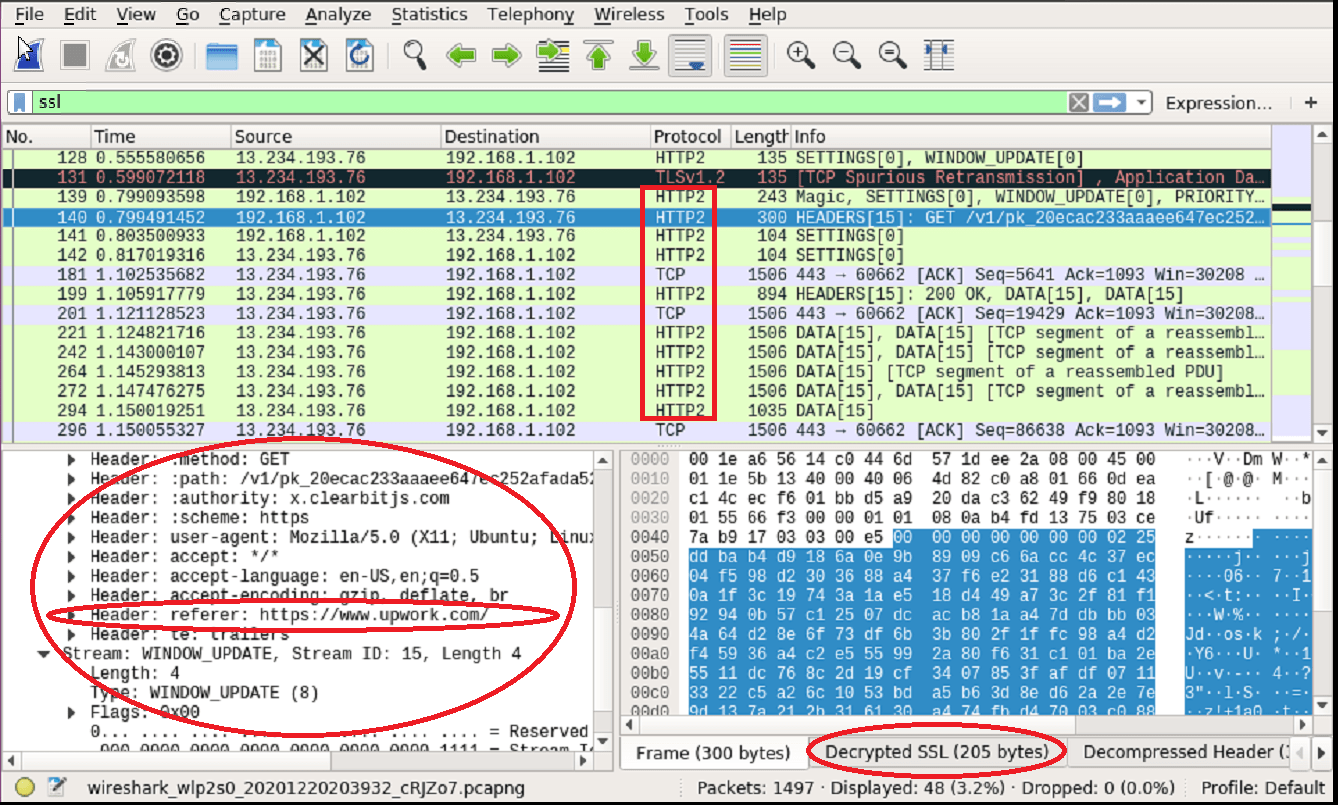
Task: Open the filter apply dropdown arrow
Action: [x=1141, y=101]
